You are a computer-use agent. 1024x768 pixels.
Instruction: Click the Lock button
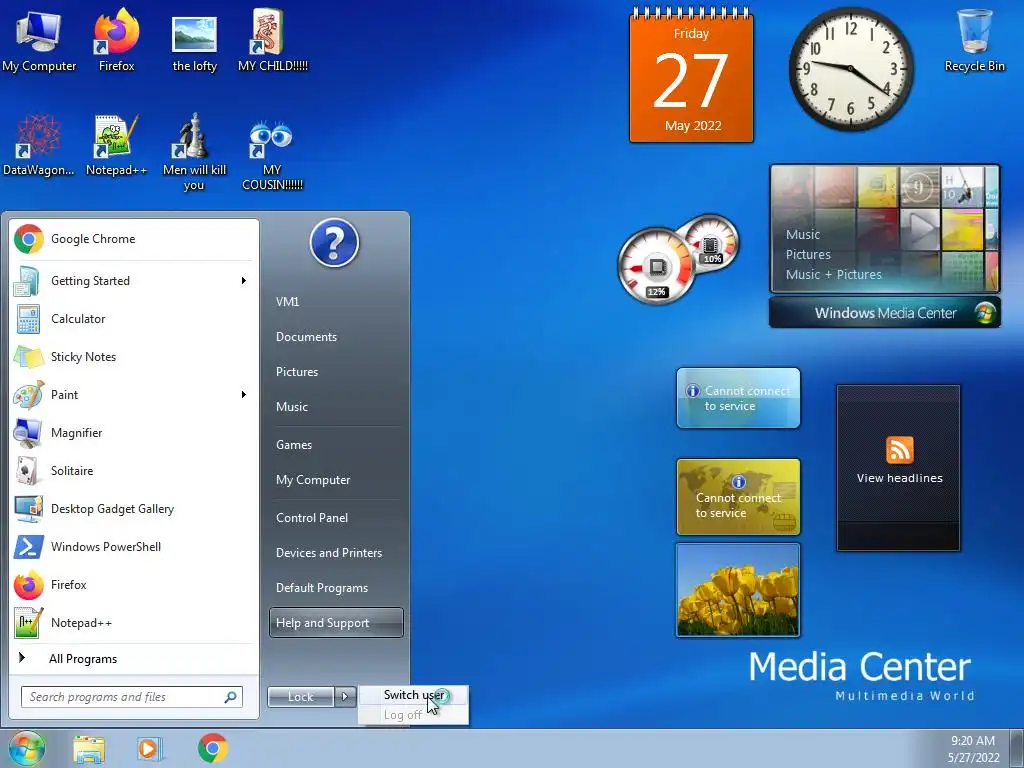click(x=301, y=697)
